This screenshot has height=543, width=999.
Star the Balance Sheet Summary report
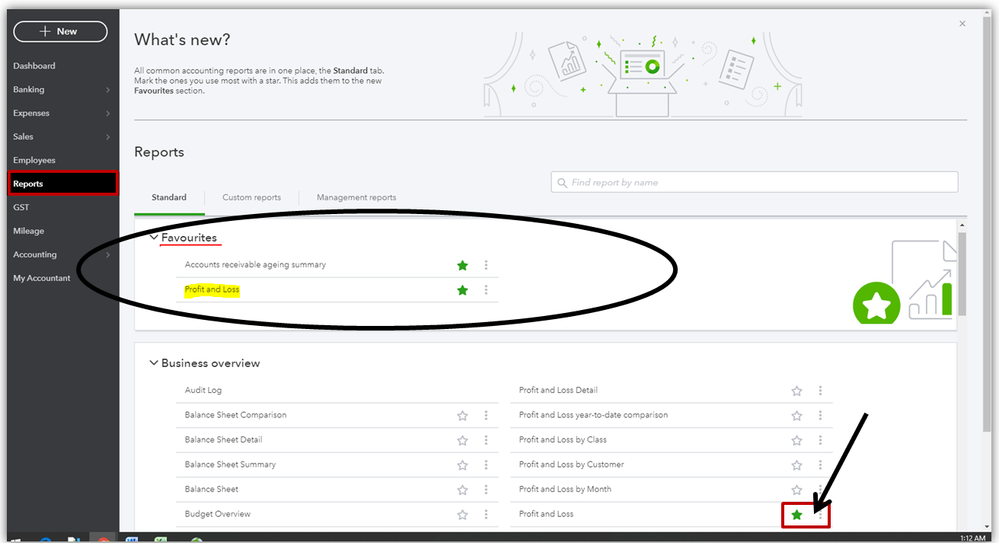coord(463,465)
